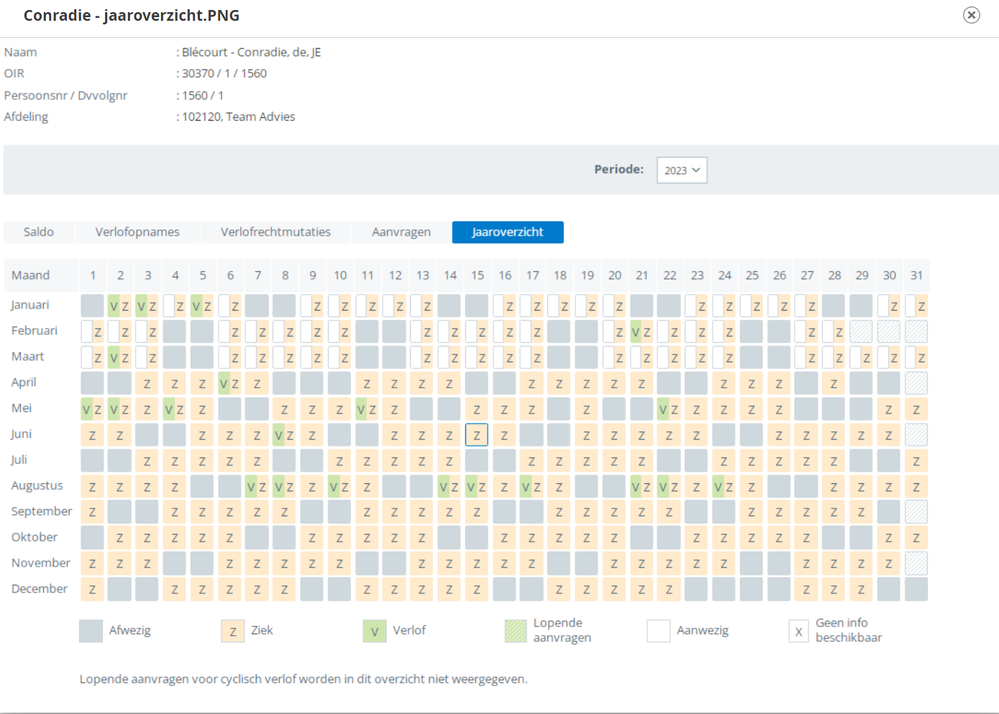Open the Periode 2023 year dropdown
Screen dimensions: 999x714
tap(682, 170)
